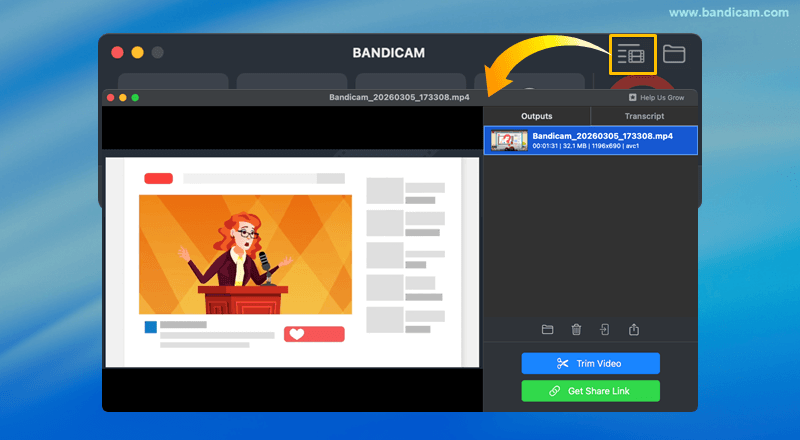Click the share/export icon below list
800x440 pixels.
click(634, 329)
